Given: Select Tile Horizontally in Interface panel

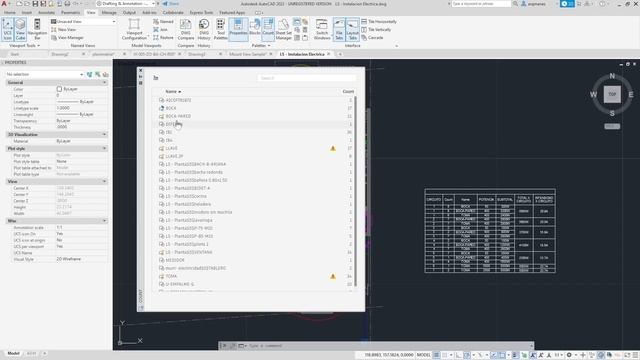Looking at the screenshot, I should pos(379,22).
